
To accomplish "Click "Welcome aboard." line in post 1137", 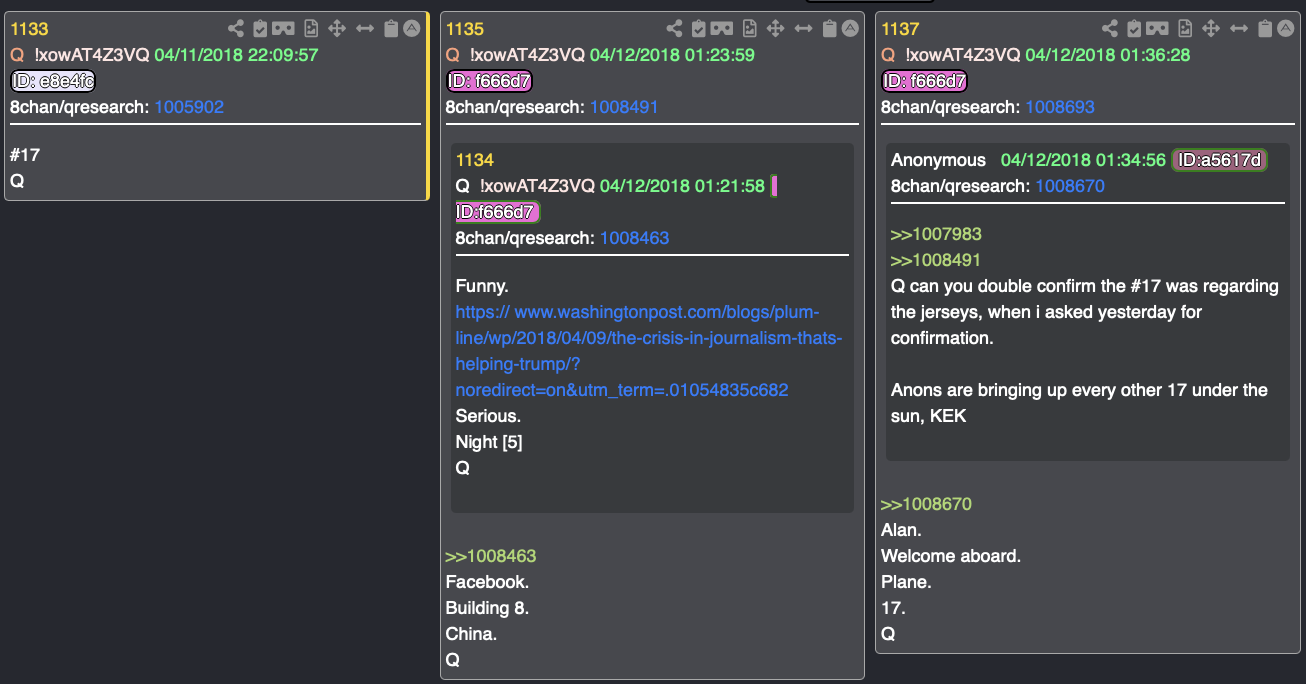I will click(951, 556).
